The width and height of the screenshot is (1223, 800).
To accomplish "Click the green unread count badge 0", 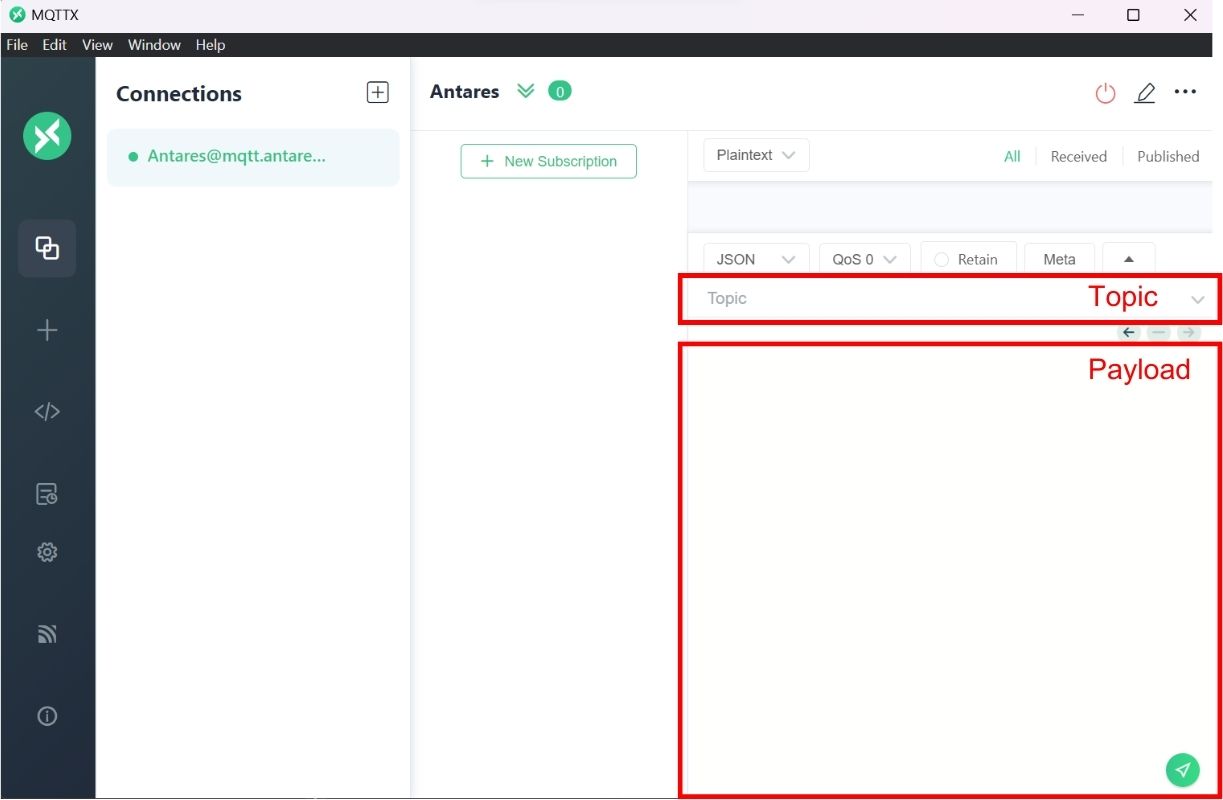I will click(x=560, y=92).
